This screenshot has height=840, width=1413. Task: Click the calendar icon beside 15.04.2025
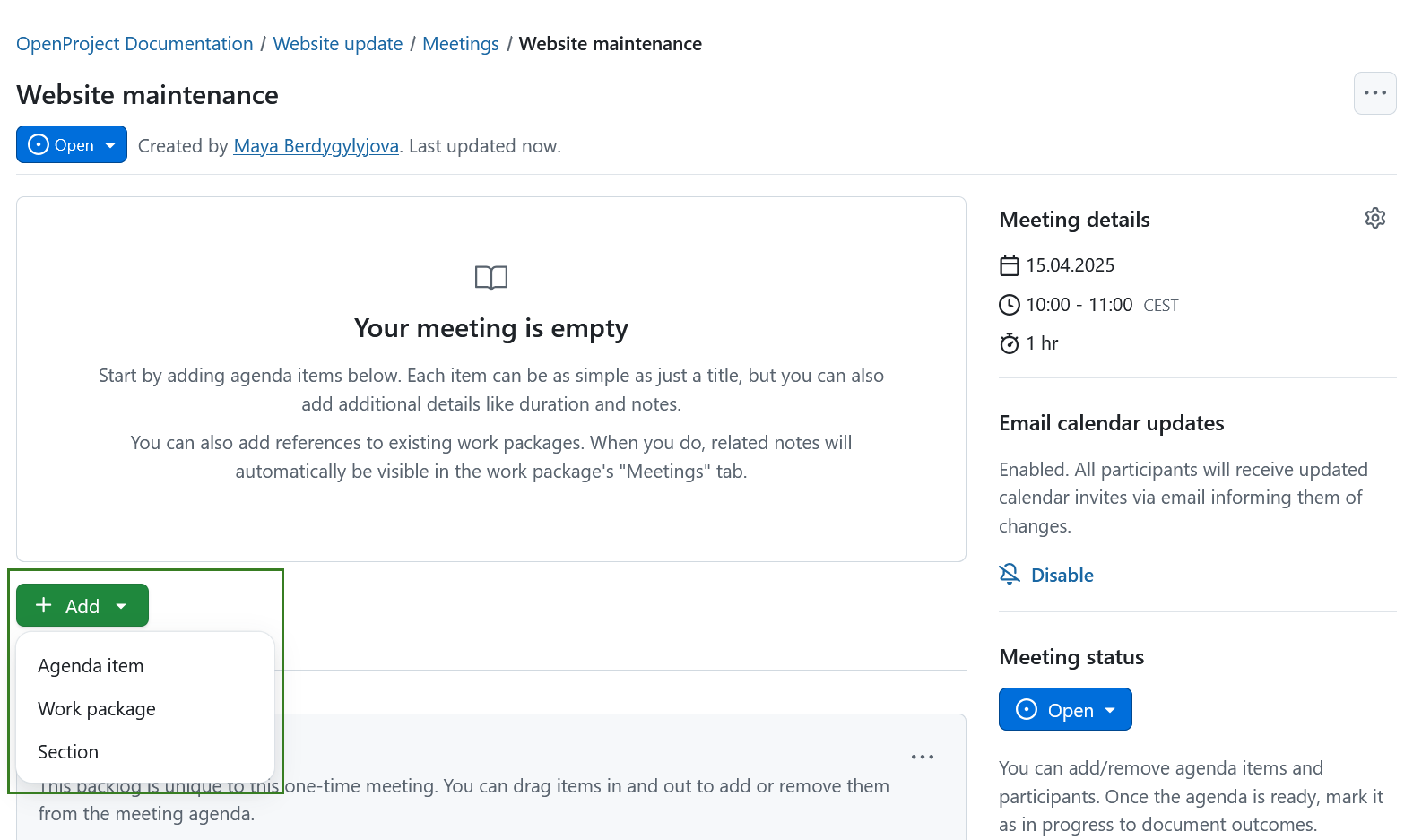coord(1010,265)
